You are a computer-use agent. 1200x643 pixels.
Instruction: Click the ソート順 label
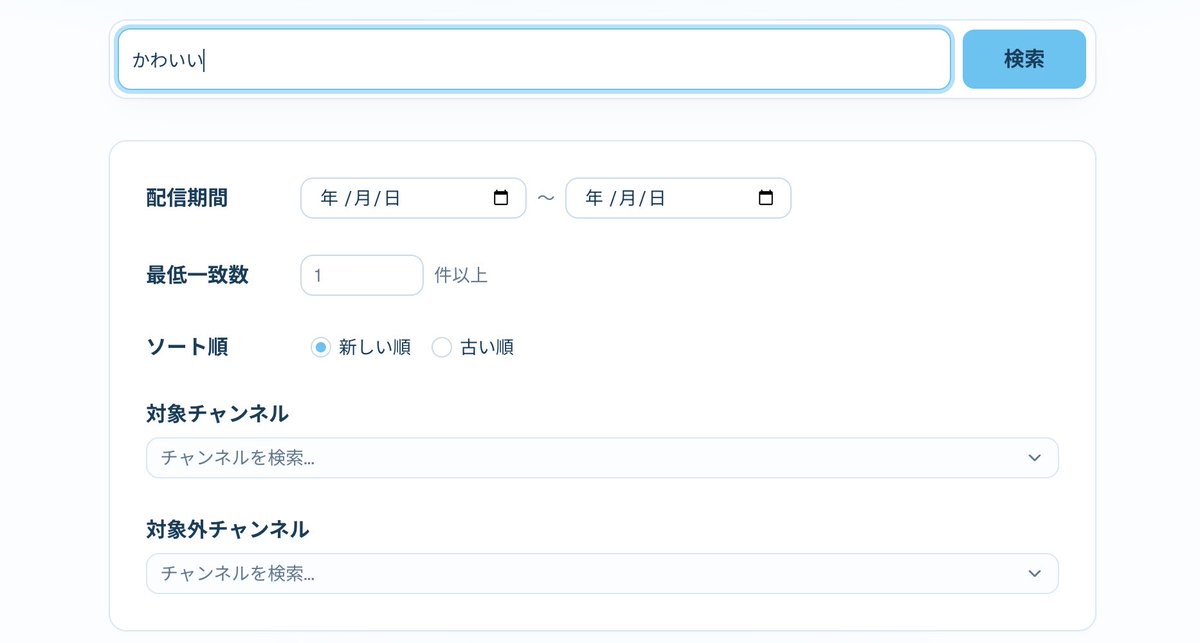point(187,348)
